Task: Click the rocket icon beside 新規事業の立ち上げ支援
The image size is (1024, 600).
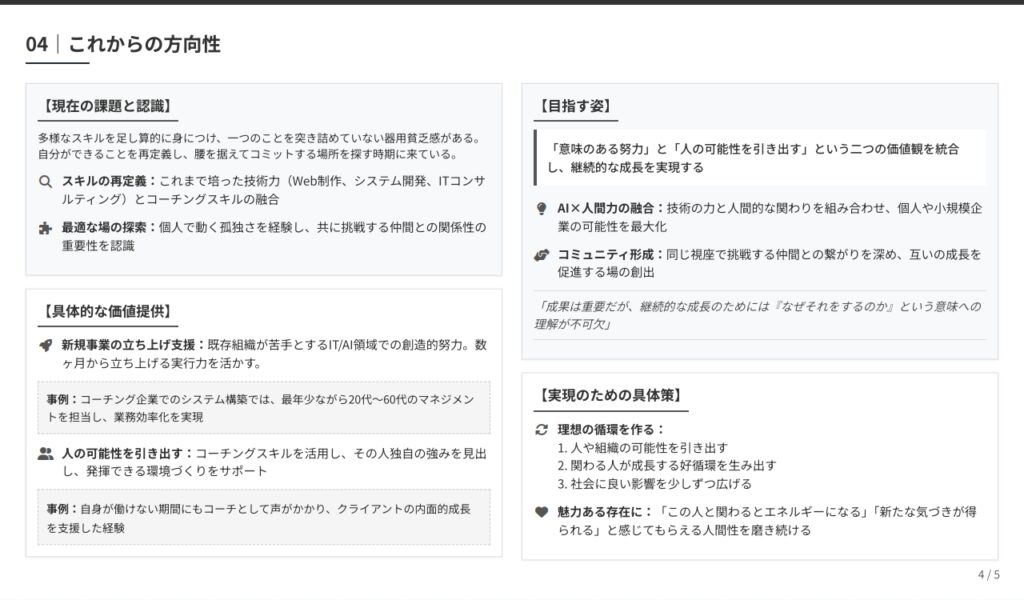Action: tap(45, 345)
